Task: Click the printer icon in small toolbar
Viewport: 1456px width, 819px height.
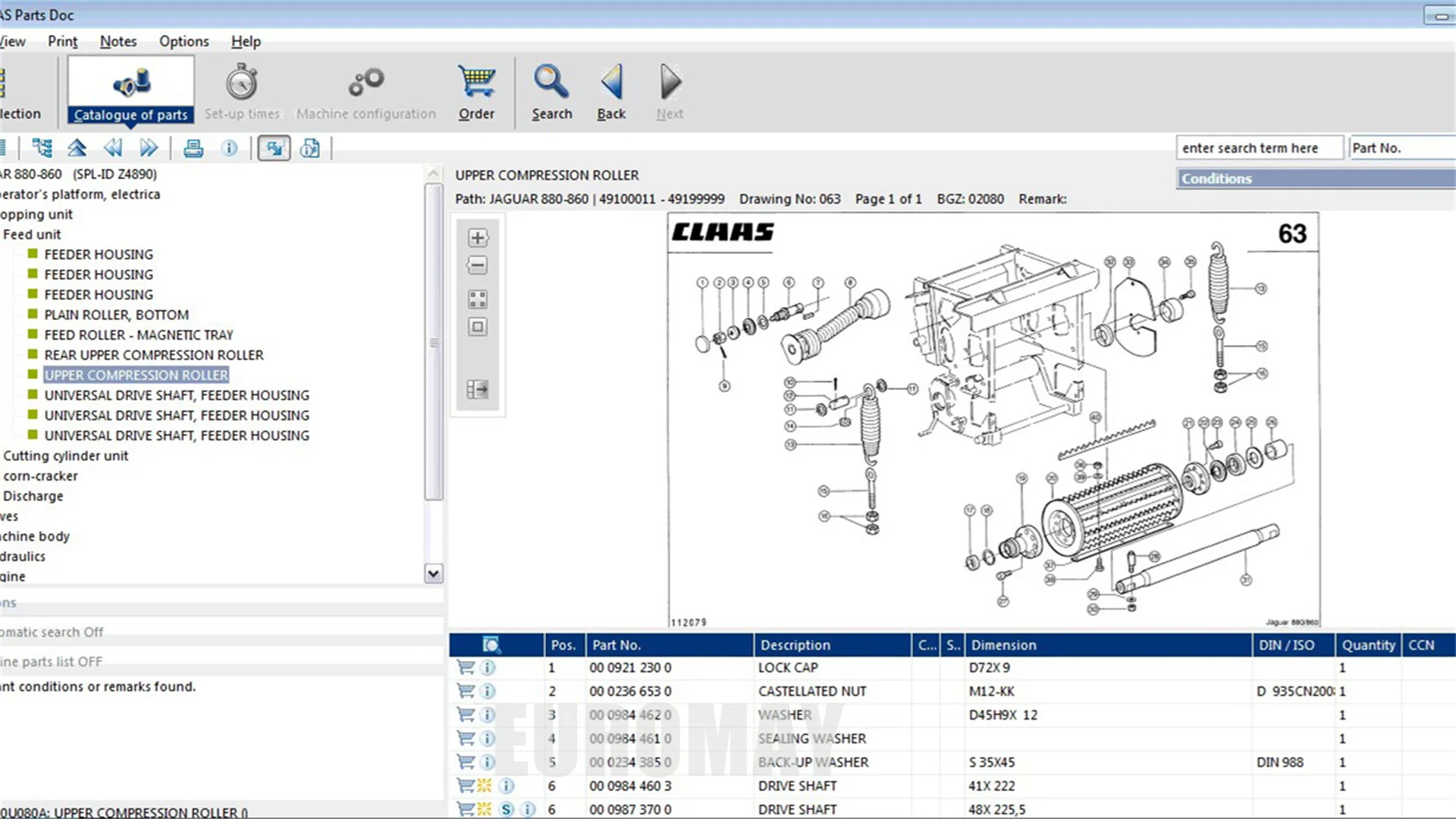Action: [193, 148]
